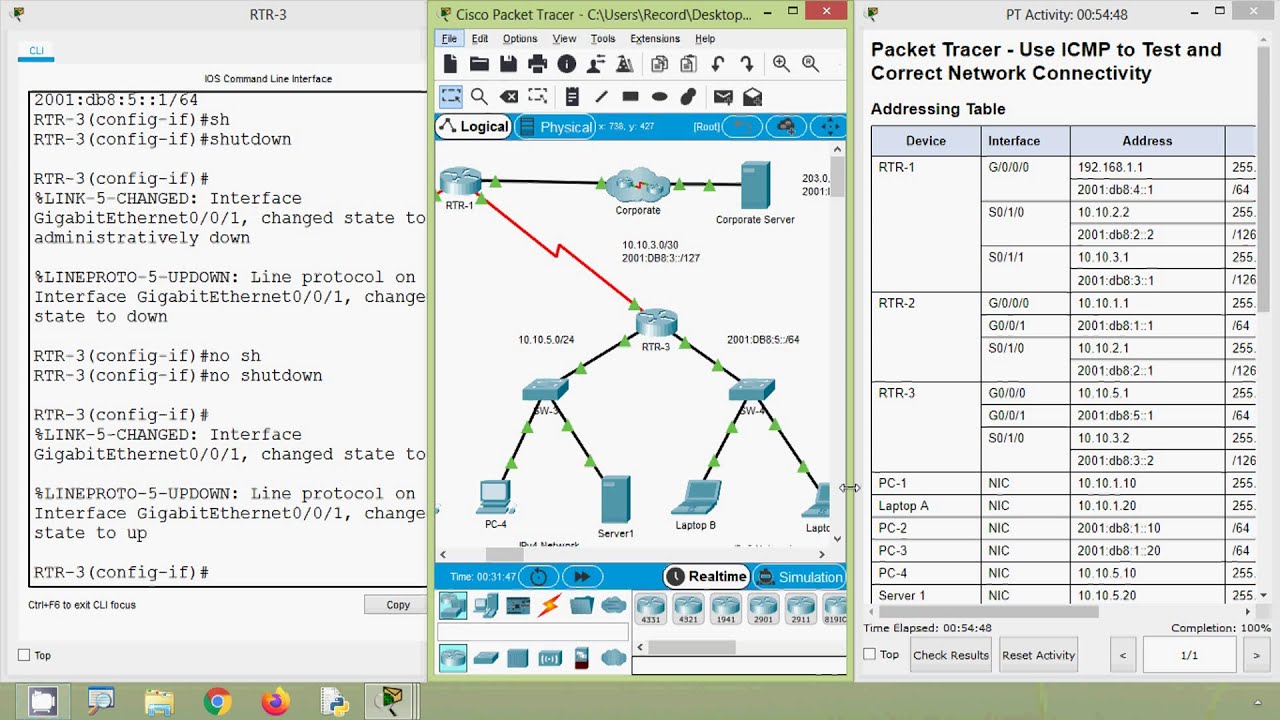
Task: Open the Network Information icon
Action: point(567,64)
